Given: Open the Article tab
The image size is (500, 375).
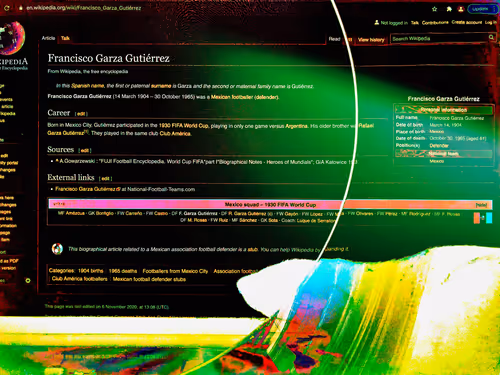Looking at the screenshot, I should [x=48, y=38].
